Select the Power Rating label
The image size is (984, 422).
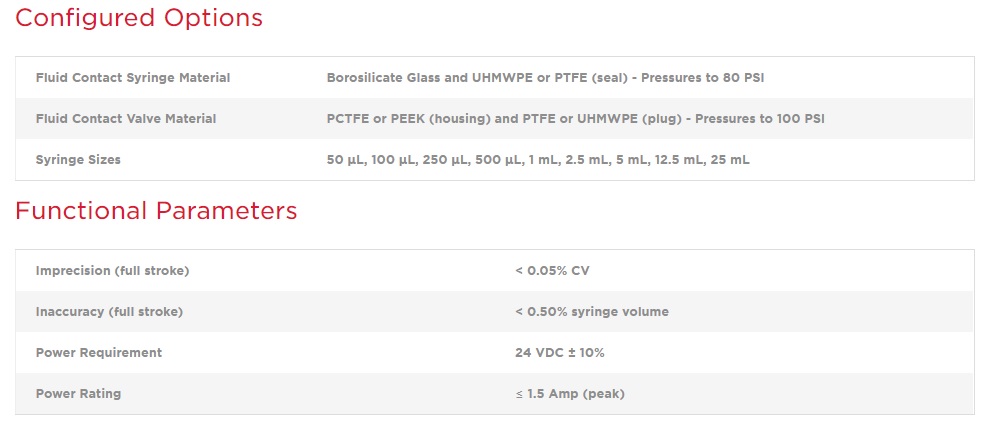pos(78,393)
